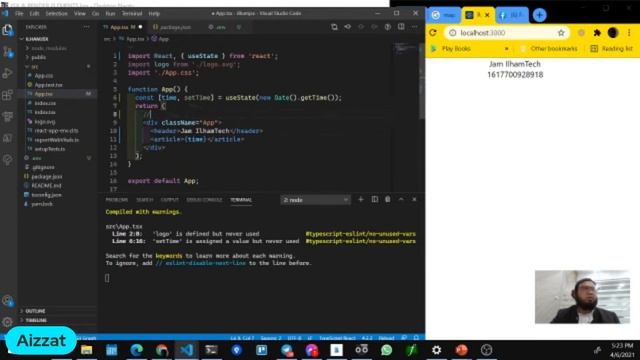
Task: Open Chrome profile avatar
Action: pyautogui.click(x=613, y=33)
